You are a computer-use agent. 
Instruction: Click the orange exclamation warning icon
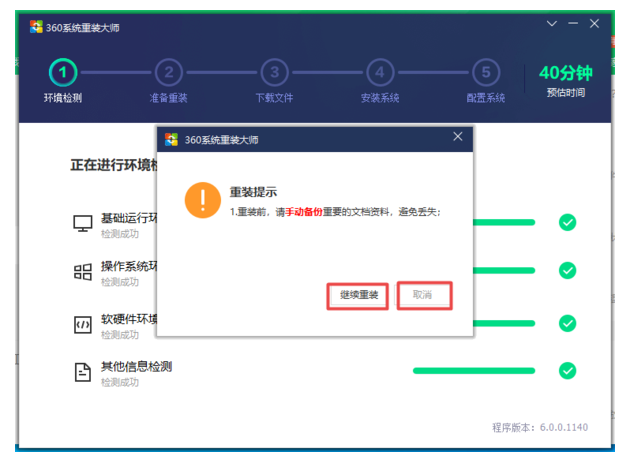point(202,200)
